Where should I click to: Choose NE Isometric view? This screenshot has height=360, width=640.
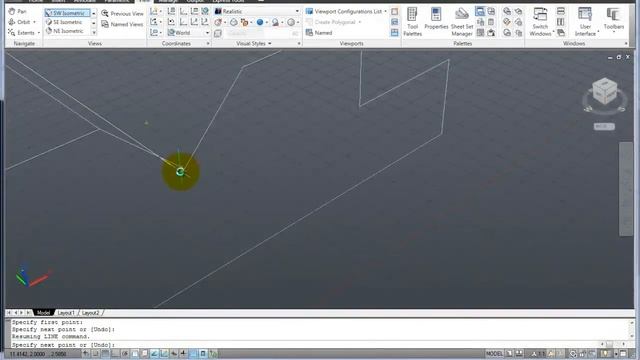click(67, 31)
